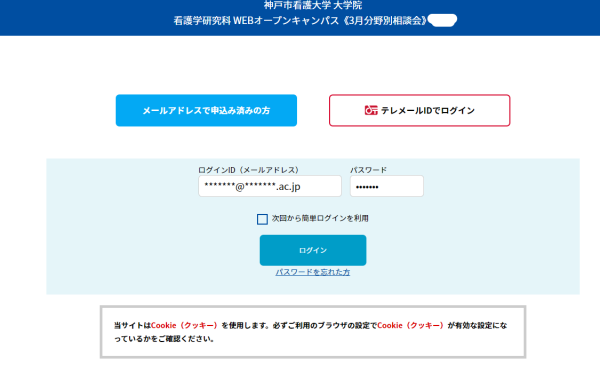Open the パスワードを忘れた方 link
The width and height of the screenshot is (600, 389).
(x=313, y=272)
